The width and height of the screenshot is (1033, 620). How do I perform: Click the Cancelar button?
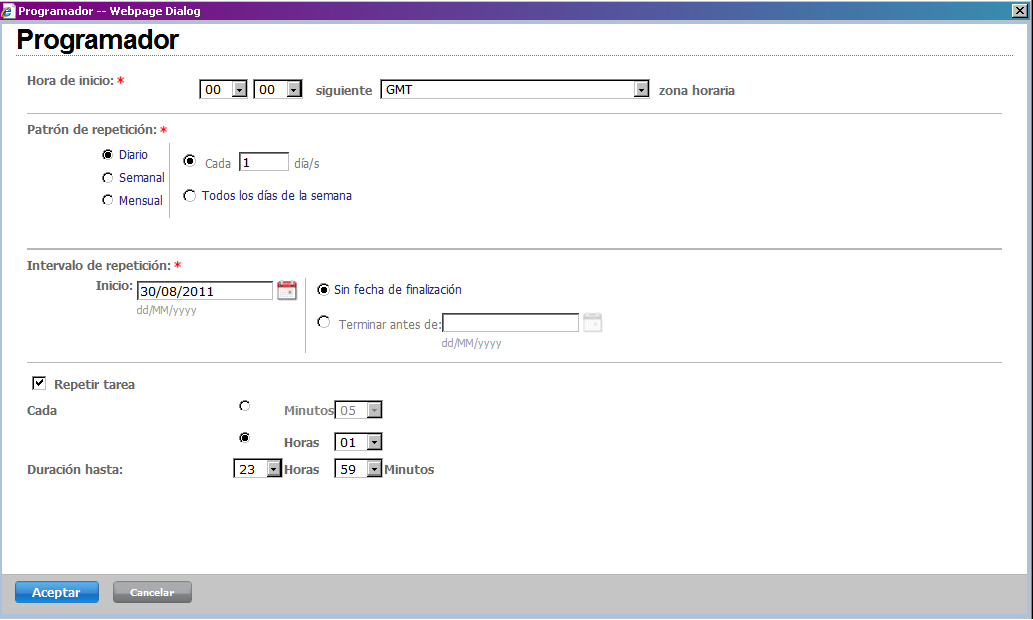[152, 592]
